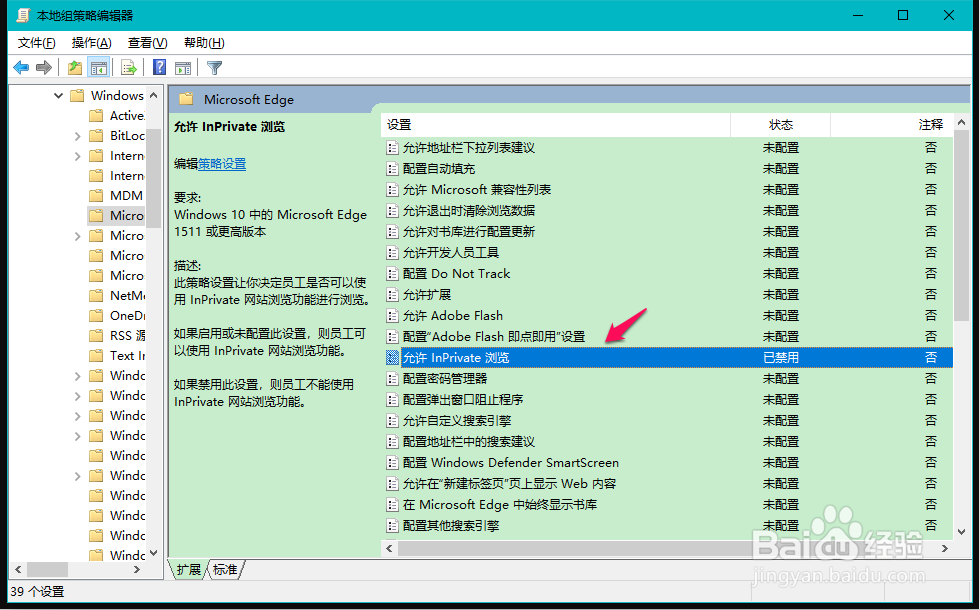
Task: Click the settings list scroll-up arrow
Action: [961, 122]
